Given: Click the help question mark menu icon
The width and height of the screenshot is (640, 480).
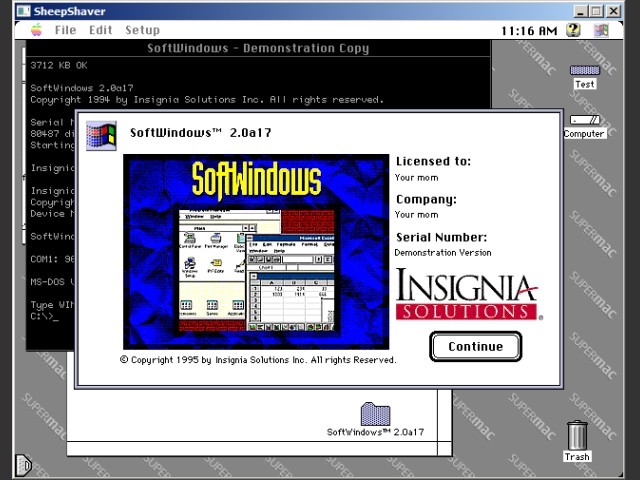Looking at the screenshot, I should coord(573,30).
